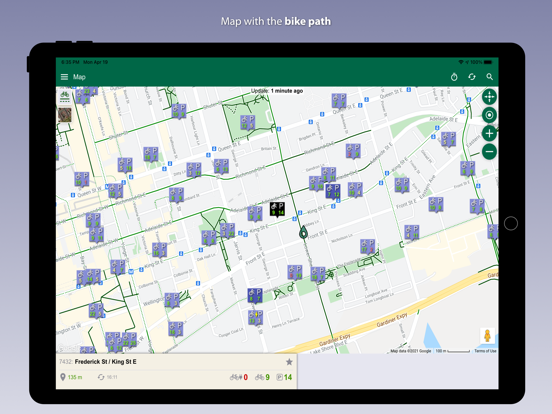Toggle the bike path layer button
552x414 pixels.
64,97
